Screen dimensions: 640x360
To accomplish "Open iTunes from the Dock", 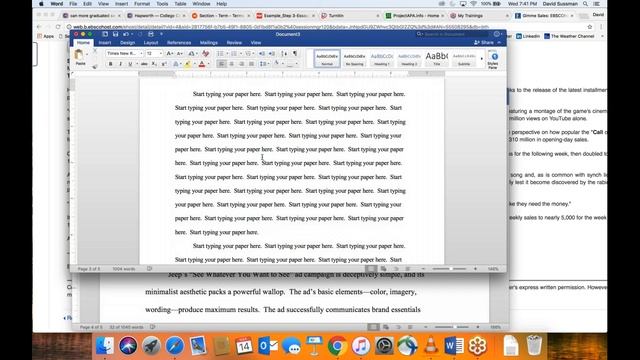I will click(361, 346).
